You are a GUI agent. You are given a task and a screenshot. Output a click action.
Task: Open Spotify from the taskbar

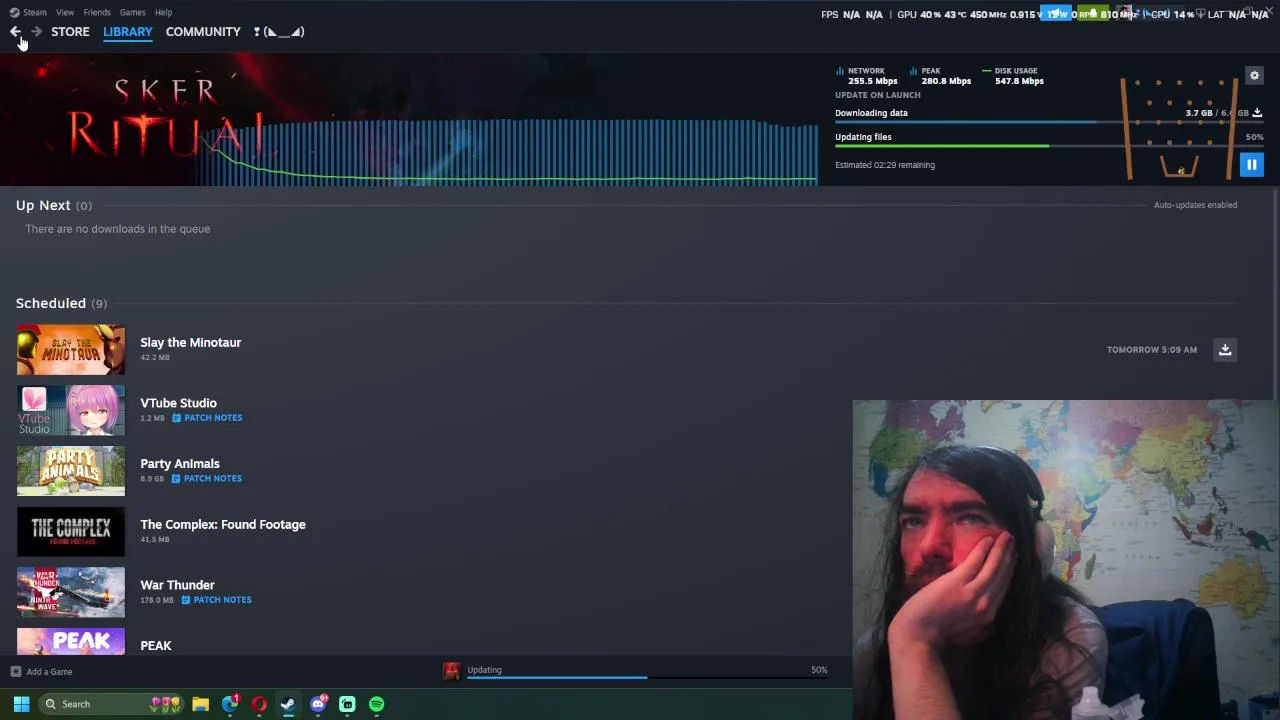point(376,704)
